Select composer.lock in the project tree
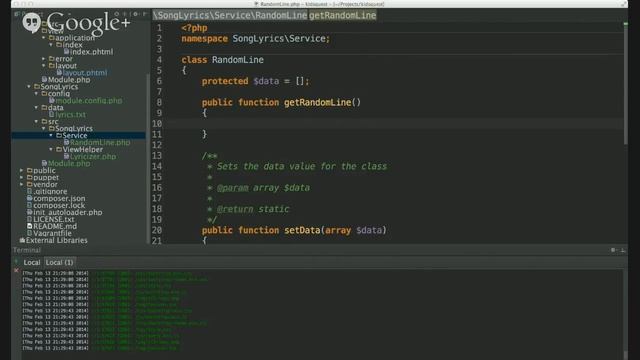Image resolution: width=640 pixels, height=360 pixels. coord(59,205)
